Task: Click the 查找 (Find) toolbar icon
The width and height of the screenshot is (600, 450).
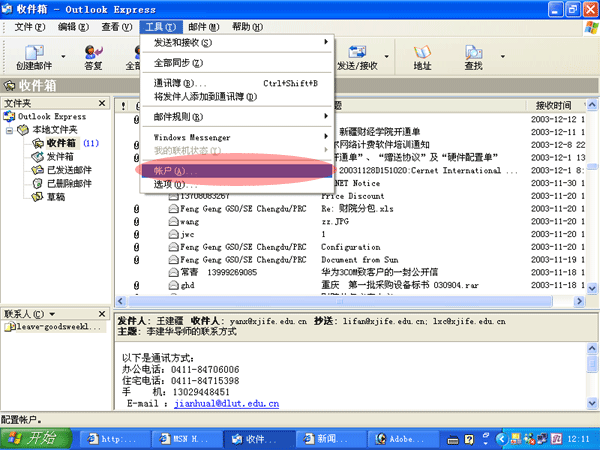Action: [473, 58]
